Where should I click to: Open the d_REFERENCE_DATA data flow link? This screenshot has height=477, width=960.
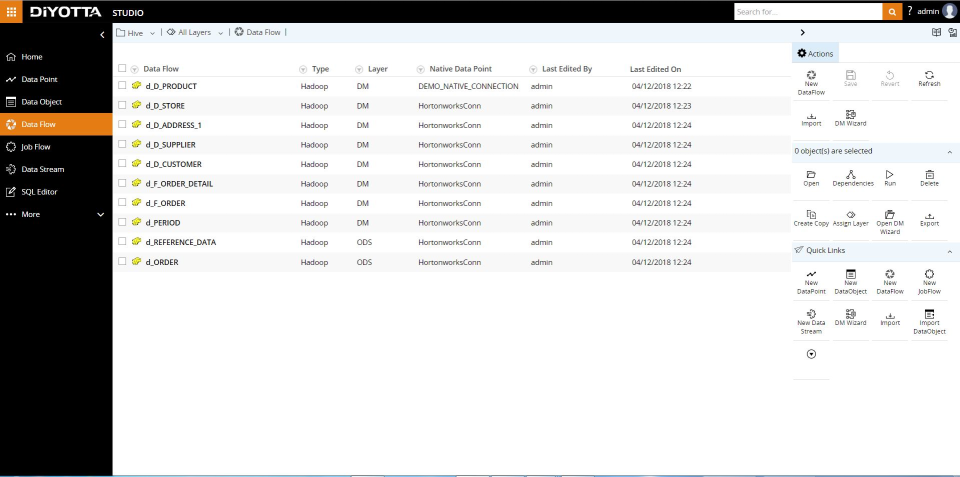pos(181,242)
